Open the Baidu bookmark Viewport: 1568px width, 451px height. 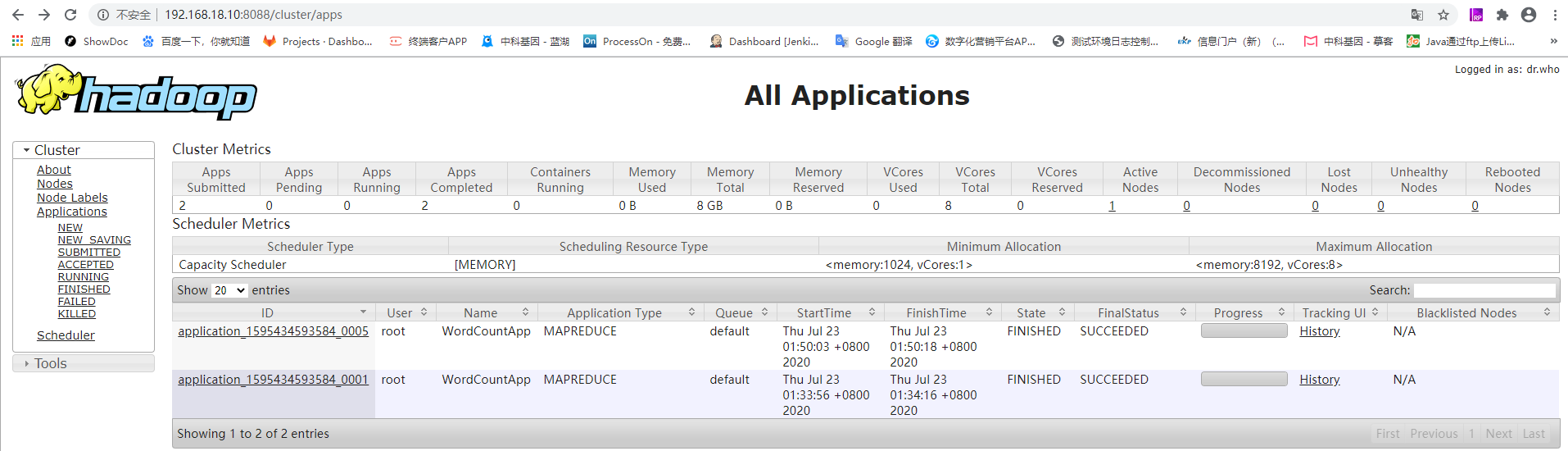click(x=197, y=41)
